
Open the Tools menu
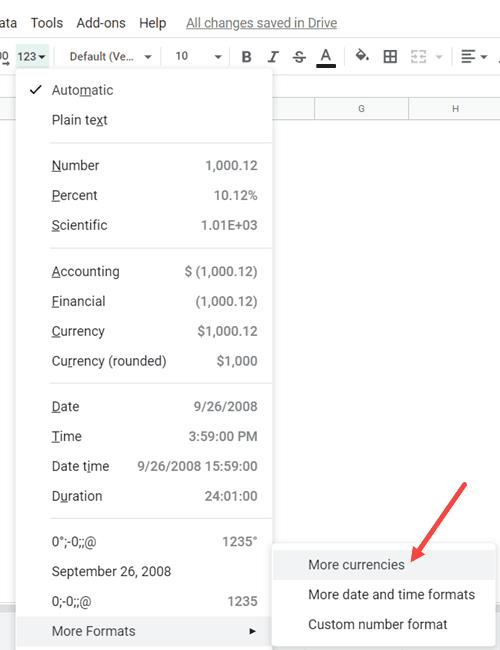click(47, 23)
